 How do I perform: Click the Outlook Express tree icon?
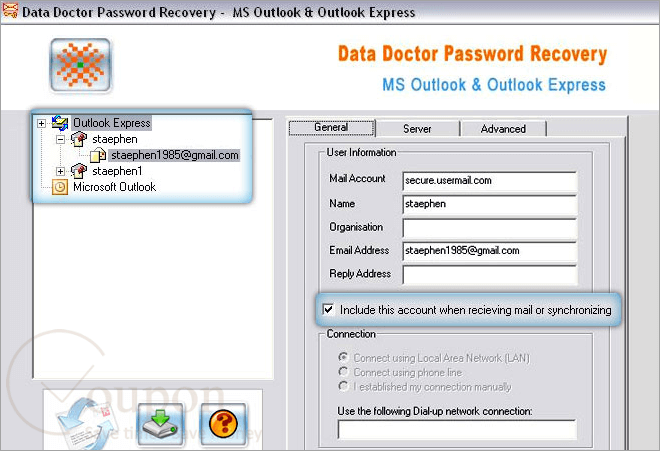60,123
